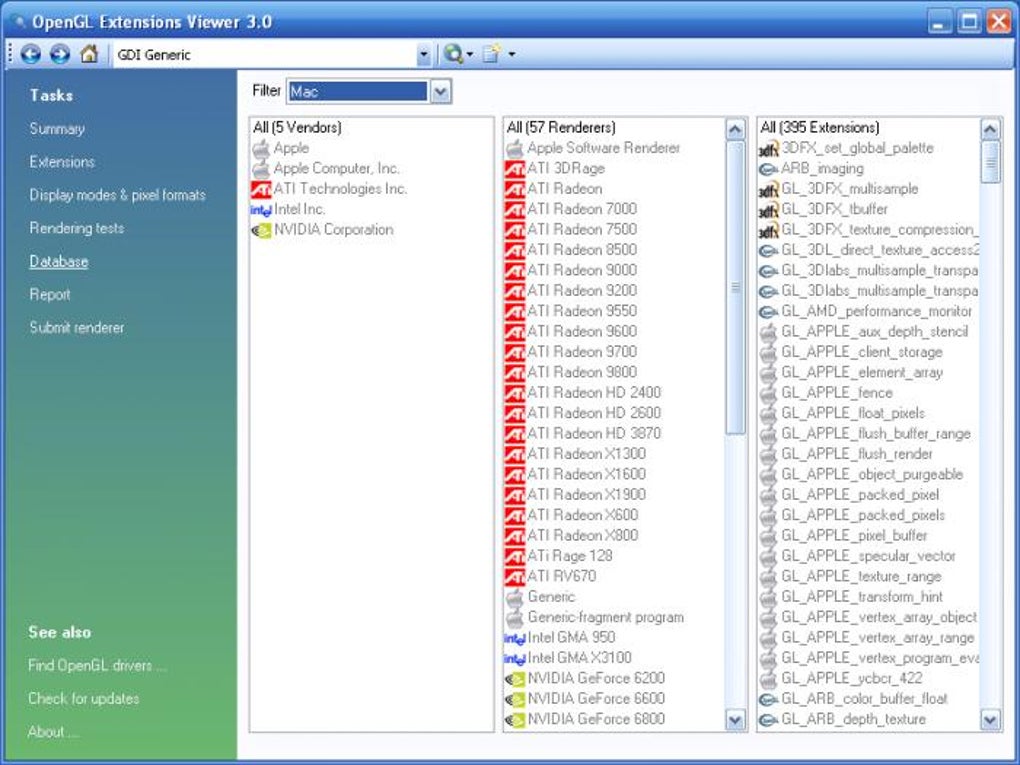Image resolution: width=1020 pixels, height=765 pixels.
Task: Select ATI Radeon X1600 renderer
Action: coord(586,474)
